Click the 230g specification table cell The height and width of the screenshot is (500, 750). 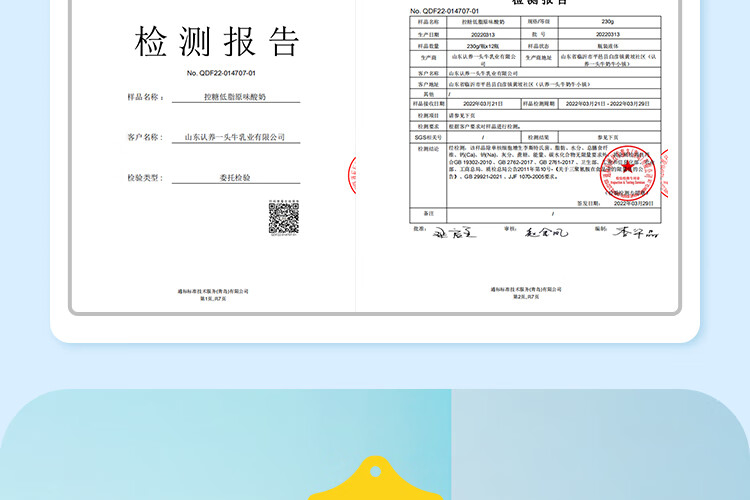coord(609,22)
